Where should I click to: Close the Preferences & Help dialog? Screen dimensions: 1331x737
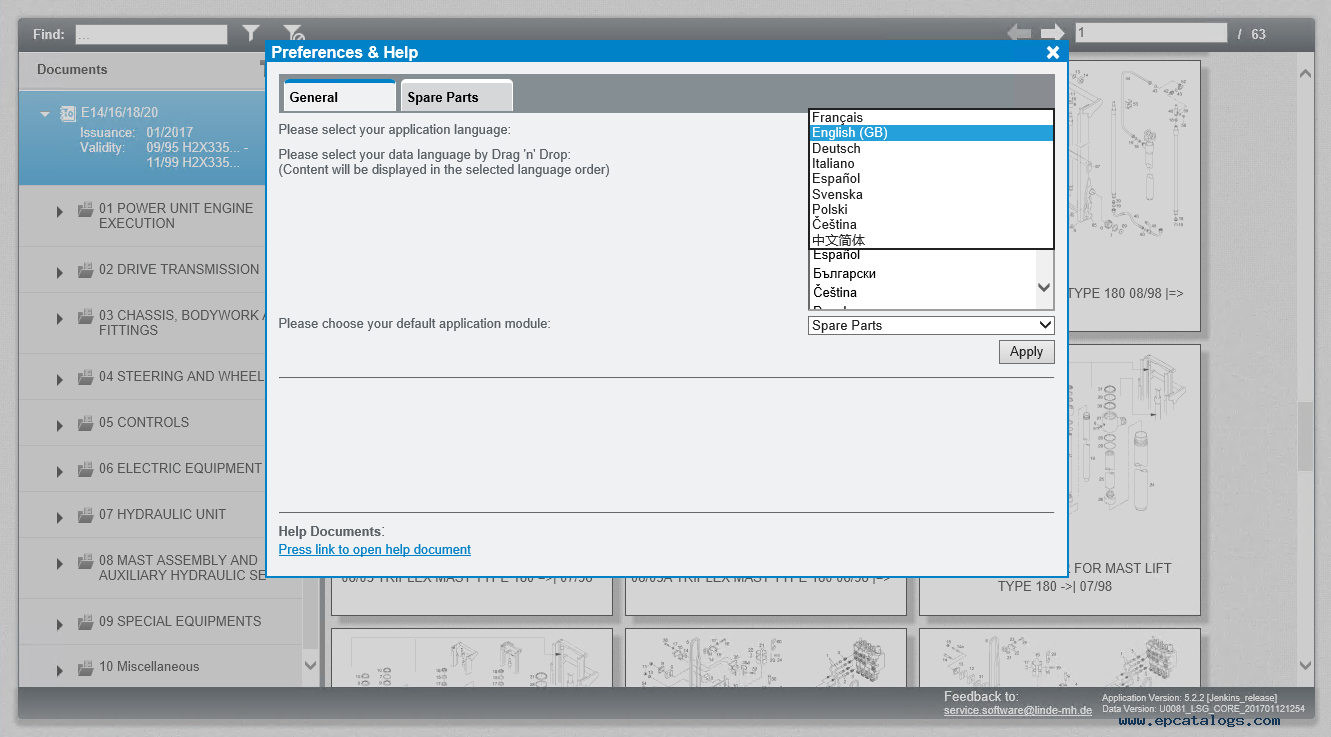1052,52
